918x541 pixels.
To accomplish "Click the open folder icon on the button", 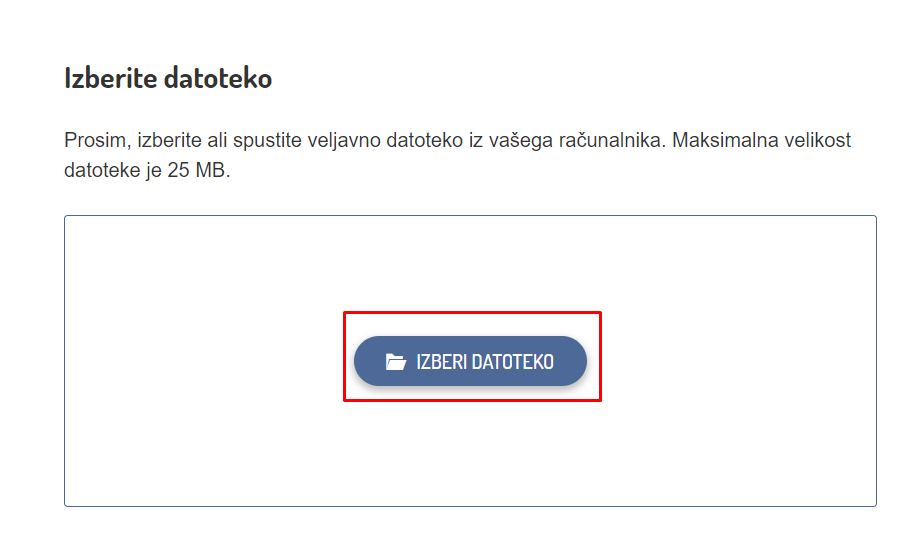I will coord(396,362).
